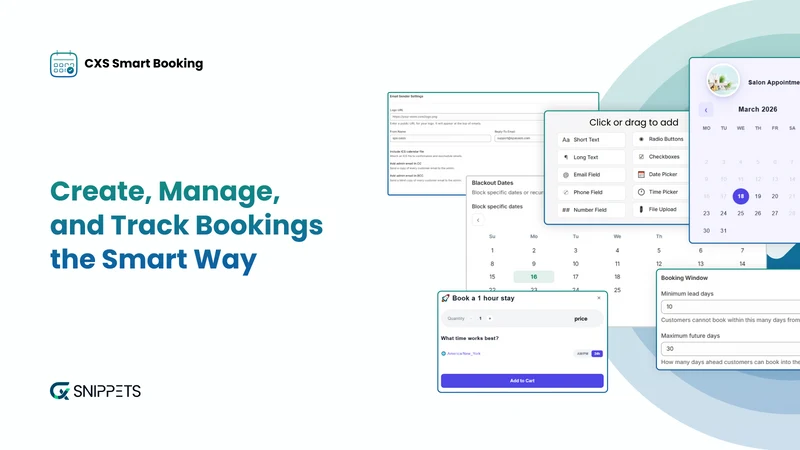Screen dimensions: 800x450
Task: Add a Radio Buttons field
Action: [x=661, y=139]
